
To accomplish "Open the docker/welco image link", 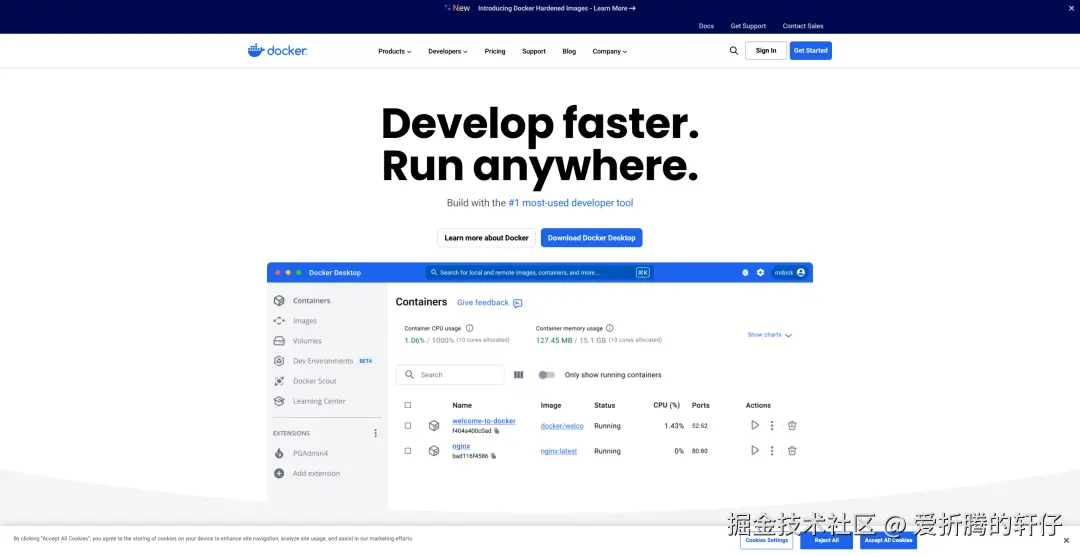I will 562,426.
